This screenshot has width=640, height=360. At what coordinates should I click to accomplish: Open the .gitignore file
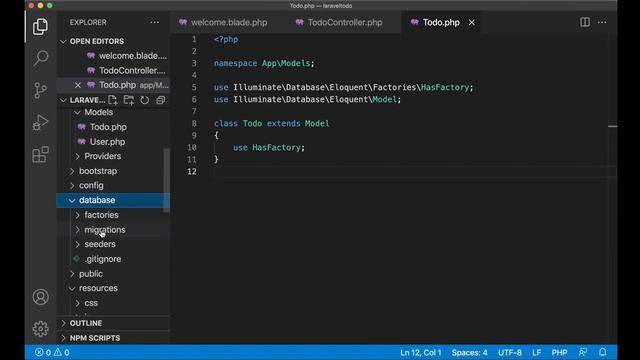point(103,259)
